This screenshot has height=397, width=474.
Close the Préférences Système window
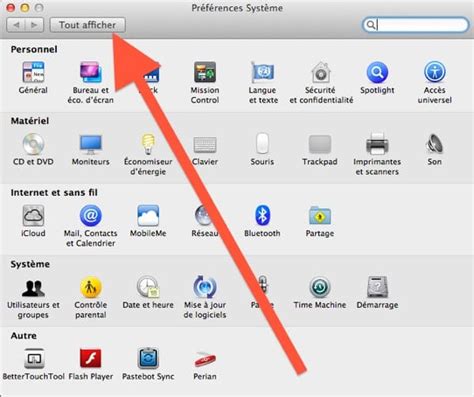point(11,7)
